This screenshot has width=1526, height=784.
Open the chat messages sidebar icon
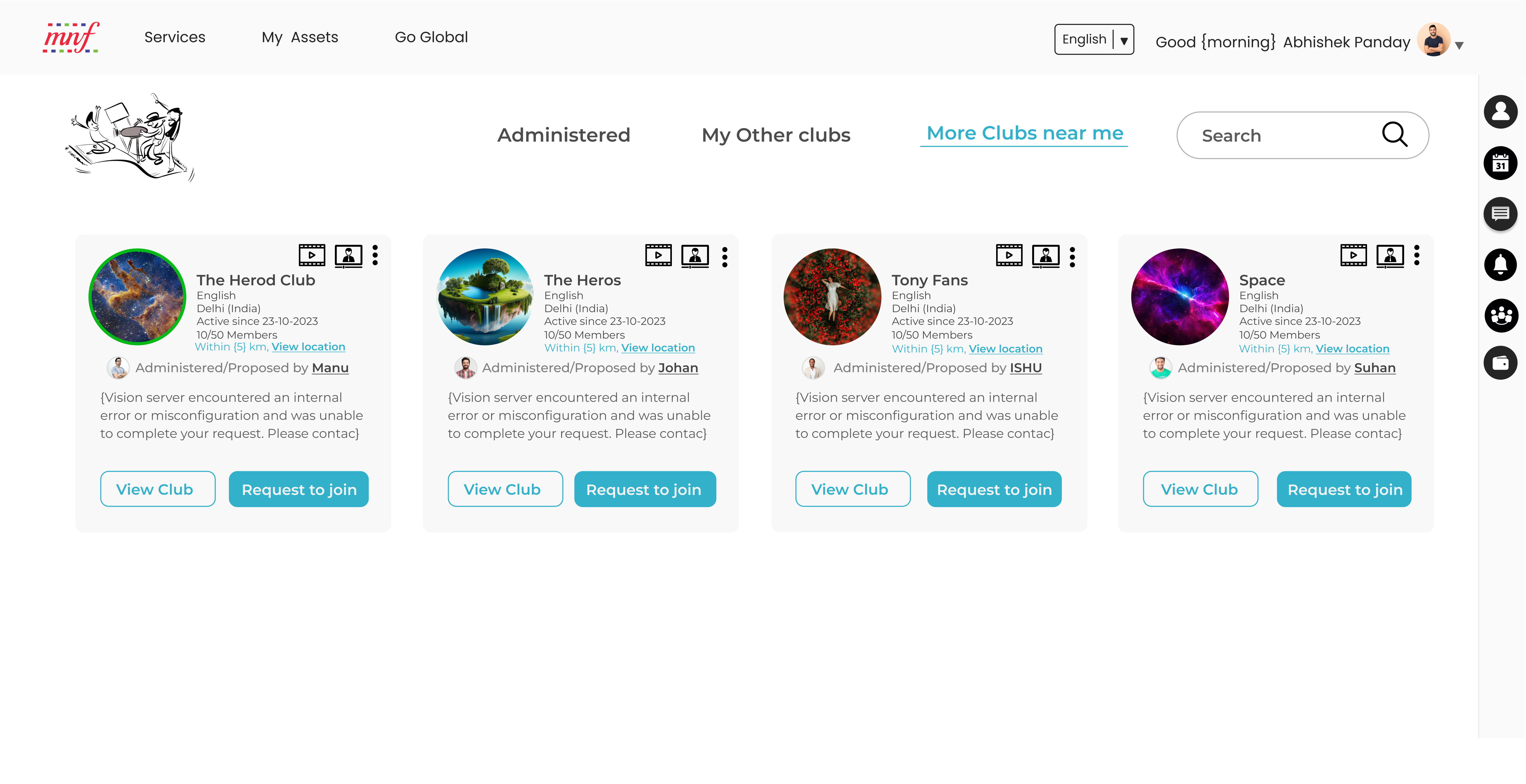pos(1500,214)
